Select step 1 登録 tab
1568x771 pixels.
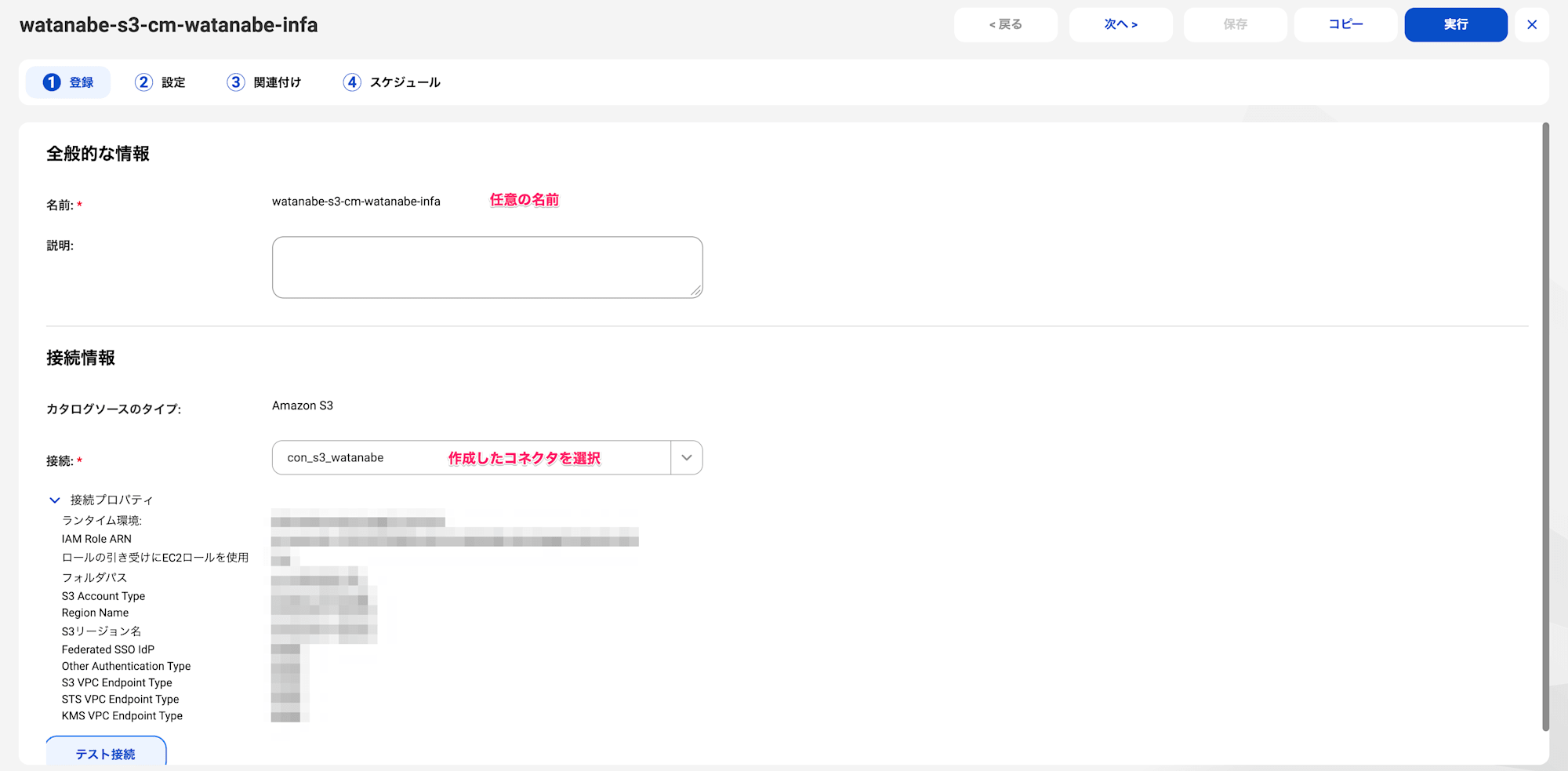coord(68,82)
